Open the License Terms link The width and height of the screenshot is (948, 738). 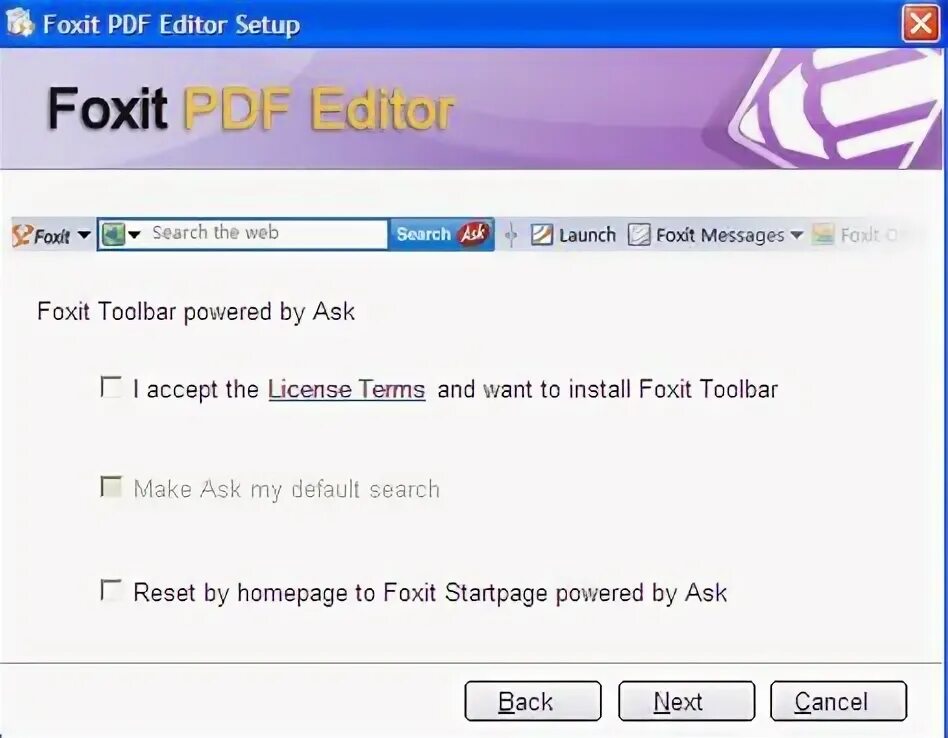point(346,389)
